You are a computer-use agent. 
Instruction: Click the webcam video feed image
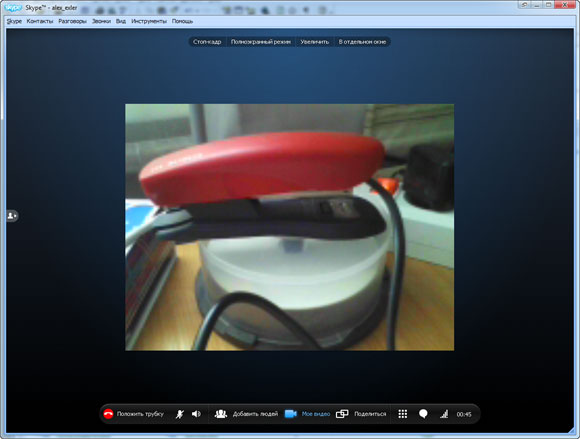click(290, 227)
